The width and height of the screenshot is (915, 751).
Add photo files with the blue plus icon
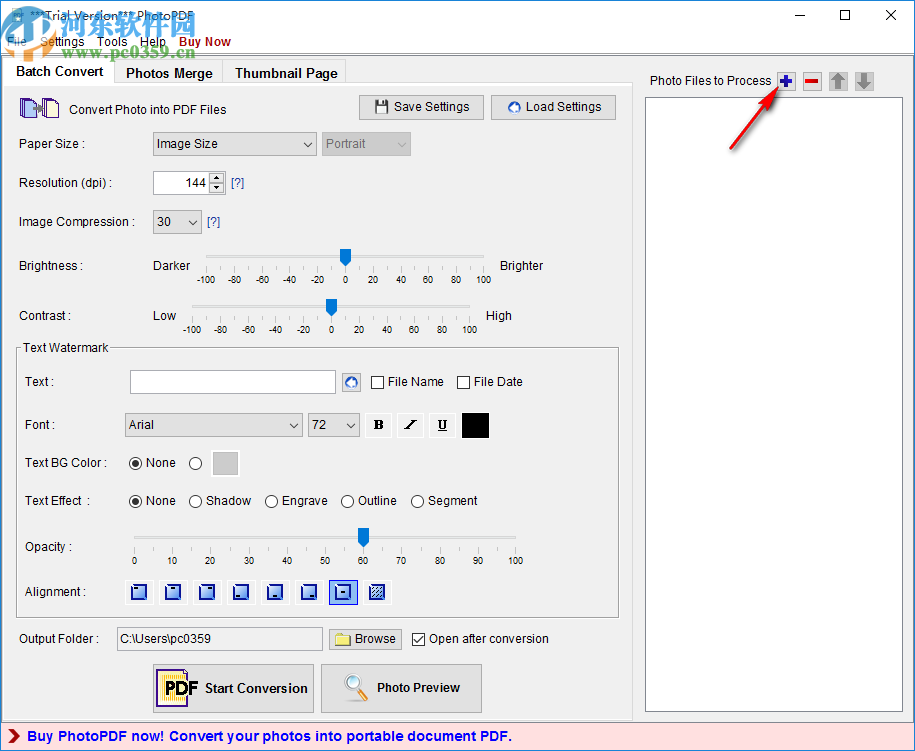[786, 81]
